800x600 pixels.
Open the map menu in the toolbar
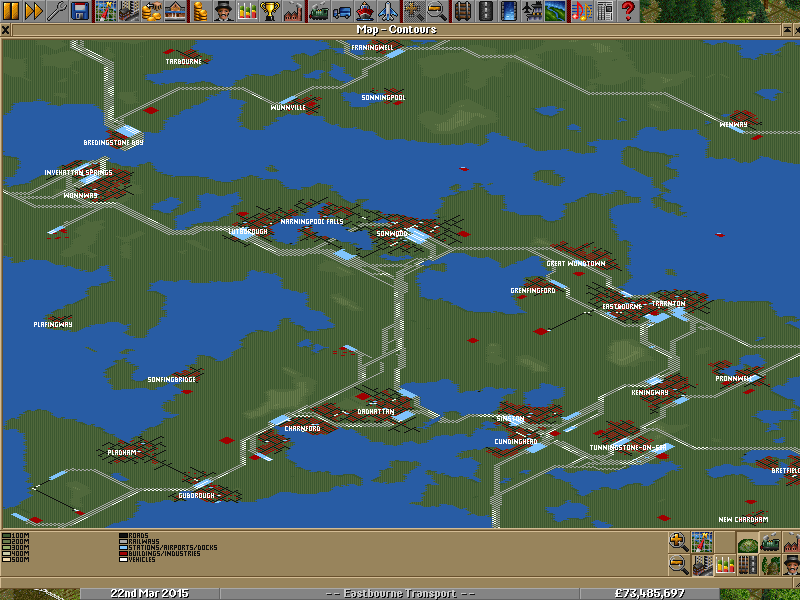(x=106, y=11)
